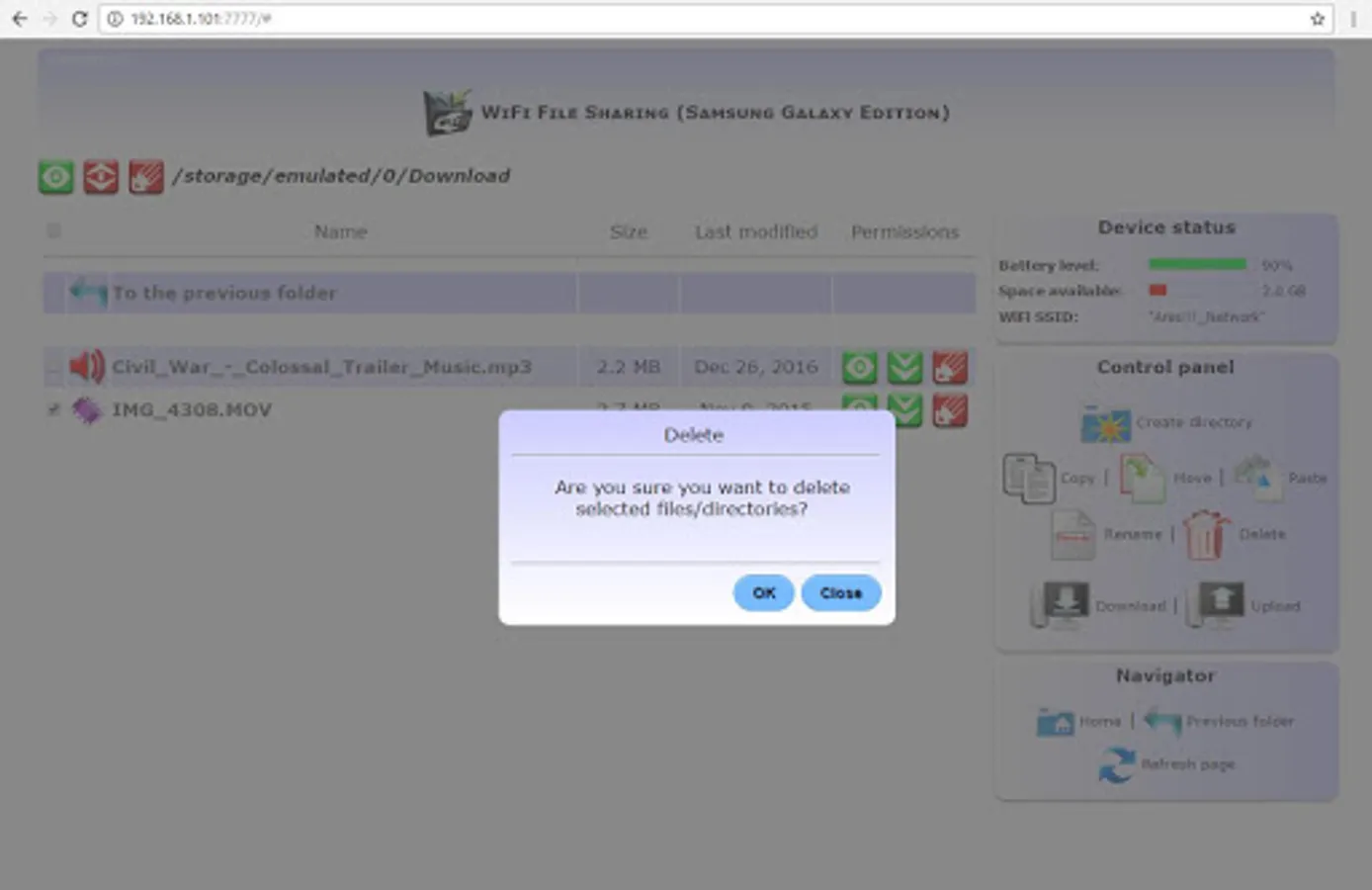Click the browser back arrow
The image size is (1372, 890).
tap(20, 19)
